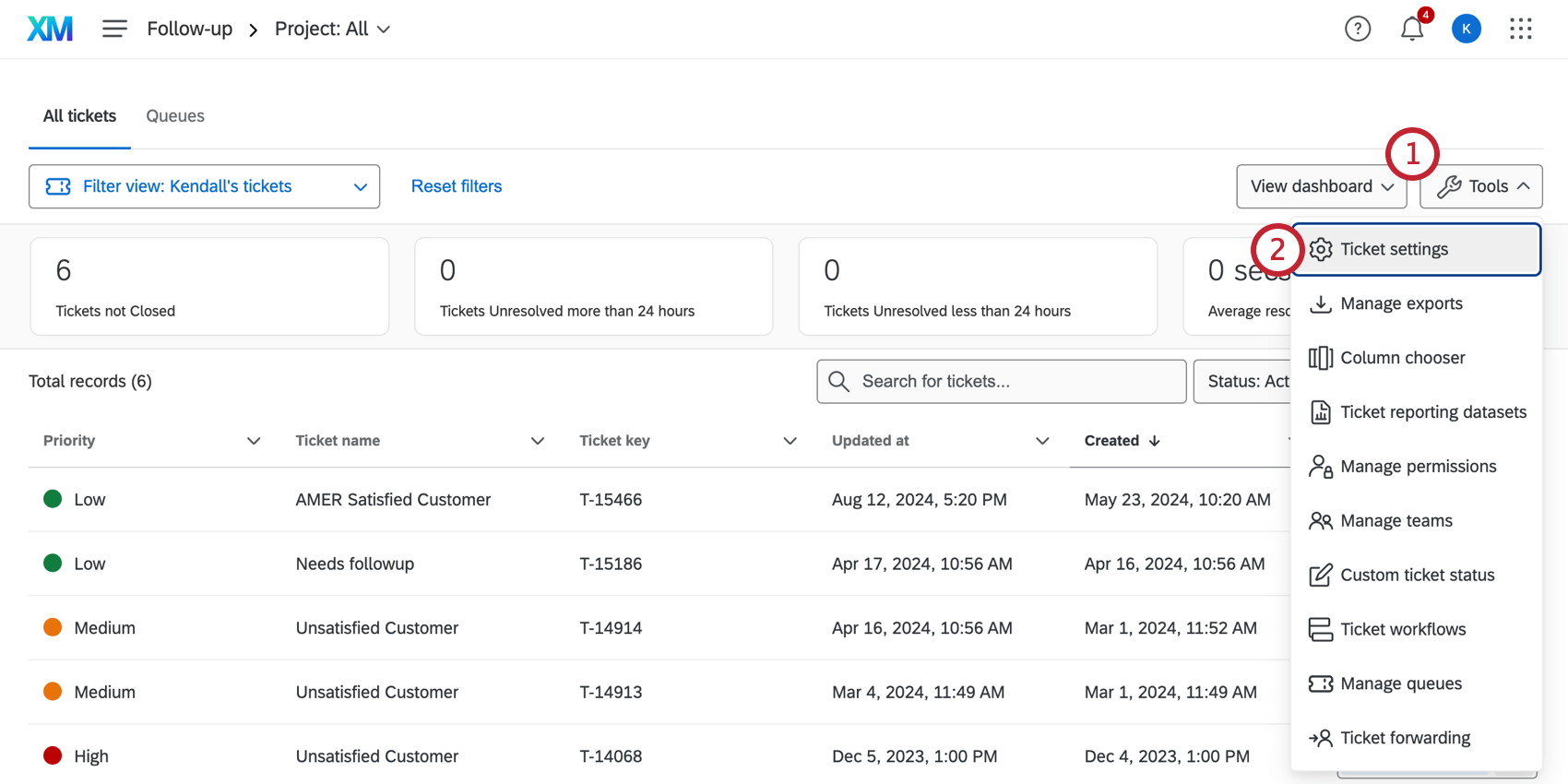1568x784 pixels.
Task: Expand the View dashboard dropdown
Action: pyautogui.click(x=1320, y=186)
